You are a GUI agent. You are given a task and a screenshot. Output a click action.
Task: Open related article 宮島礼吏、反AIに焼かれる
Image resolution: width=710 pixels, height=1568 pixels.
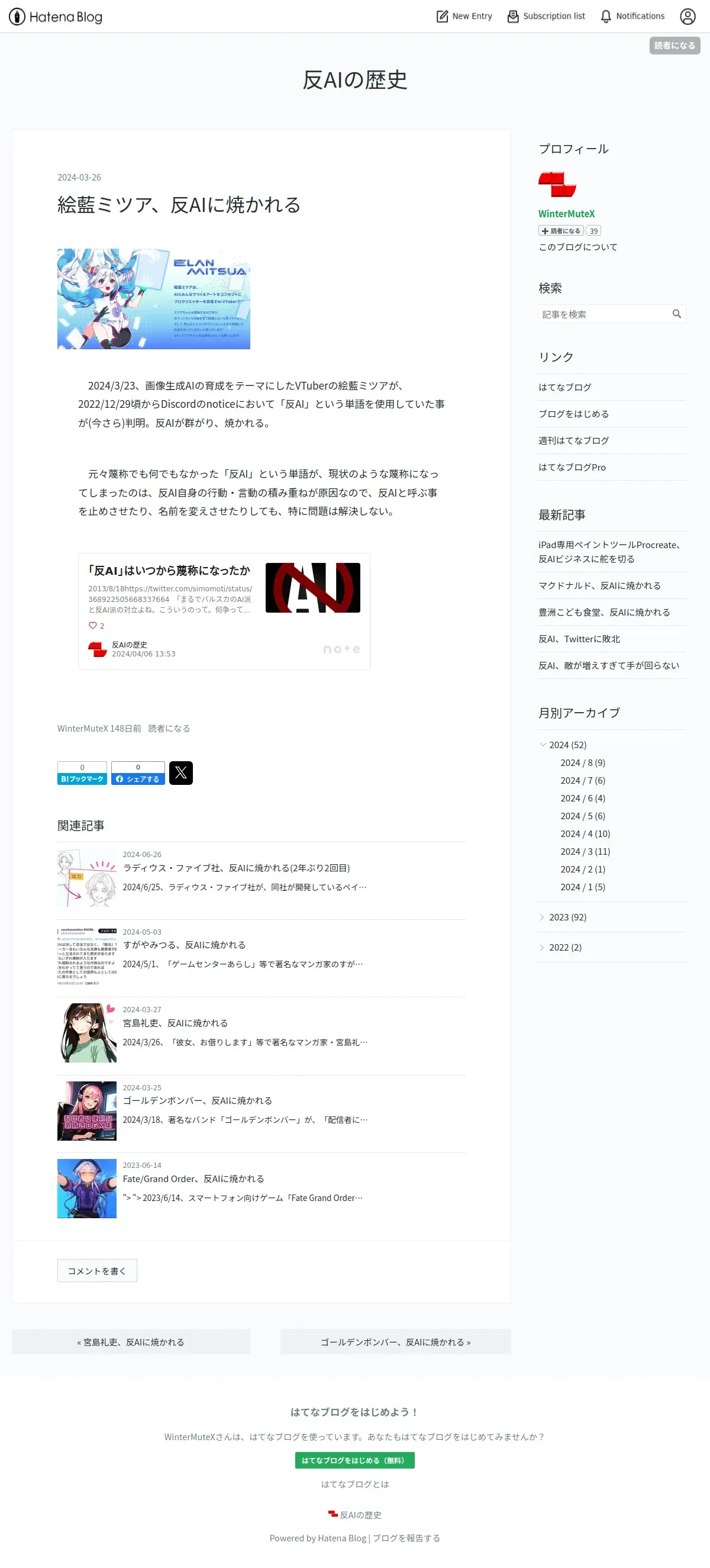click(x=175, y=1023)
